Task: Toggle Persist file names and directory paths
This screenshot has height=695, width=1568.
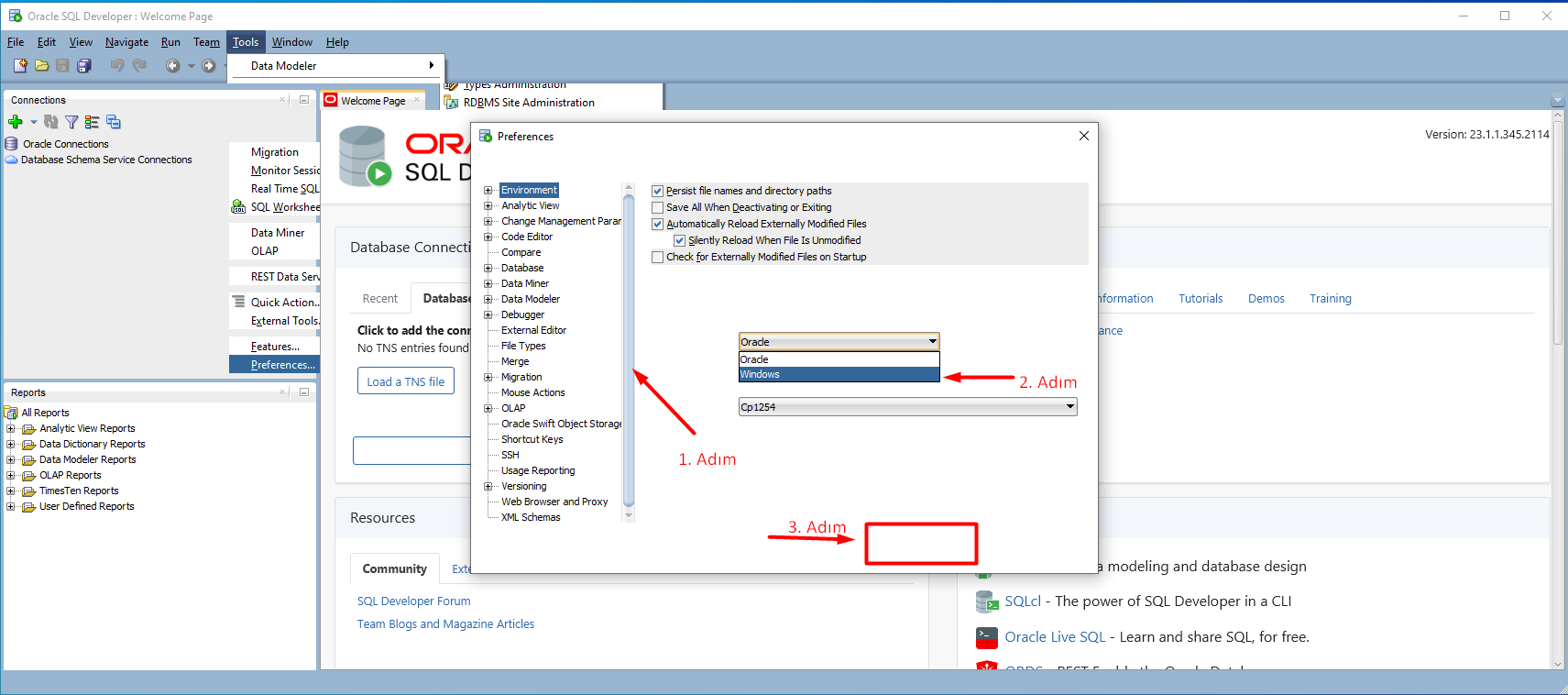Action: point(657,191)
